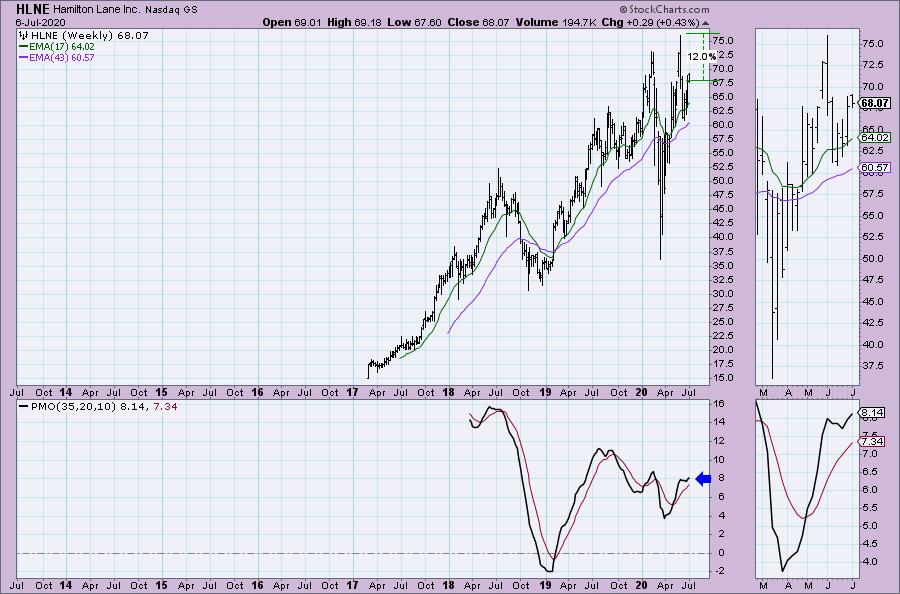
Task: Select the Close 68.07 header value
Action: click(478, 22)
